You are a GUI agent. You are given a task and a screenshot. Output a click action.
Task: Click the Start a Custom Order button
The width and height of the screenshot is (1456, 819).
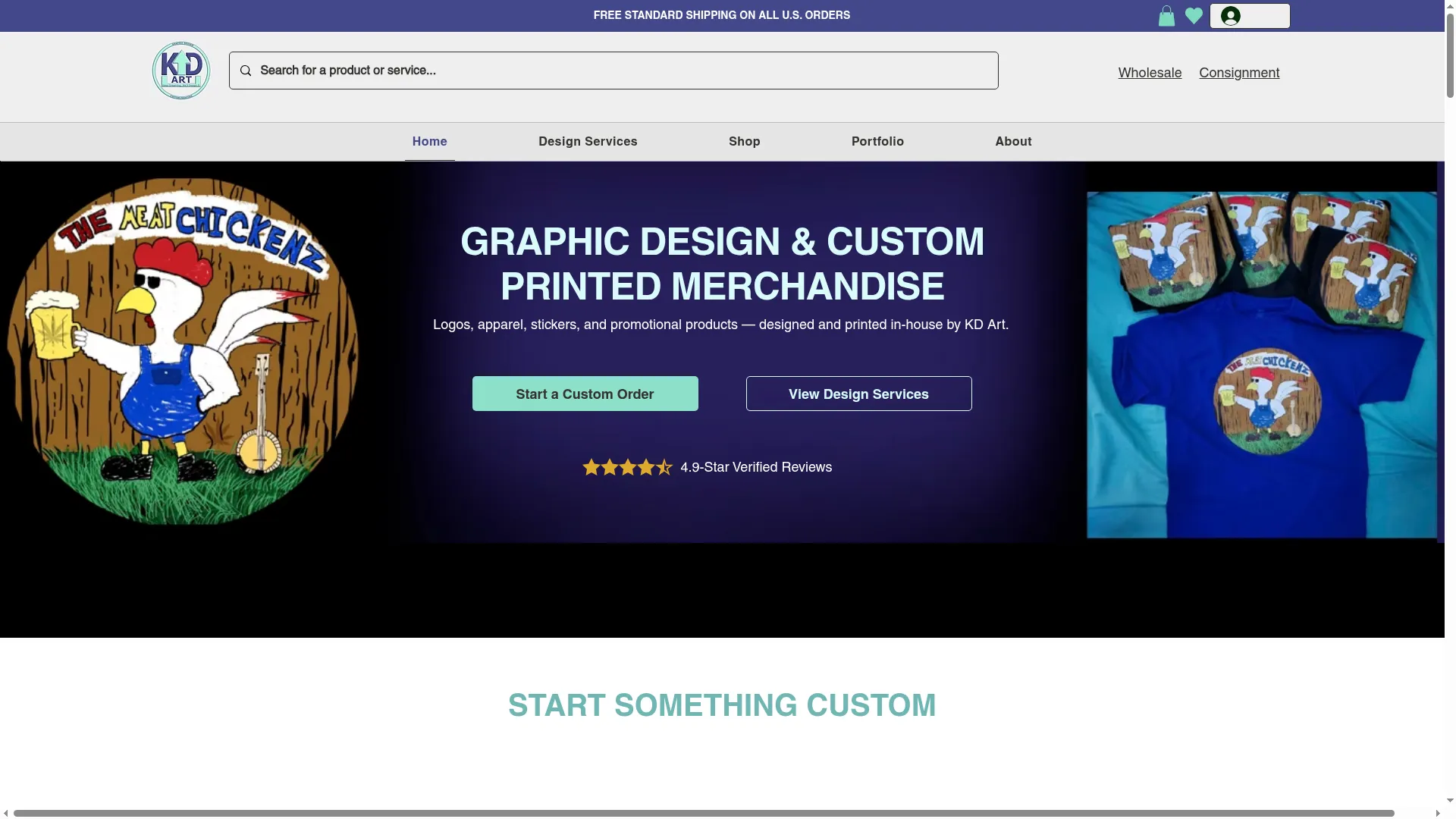(x=585, y=394)
